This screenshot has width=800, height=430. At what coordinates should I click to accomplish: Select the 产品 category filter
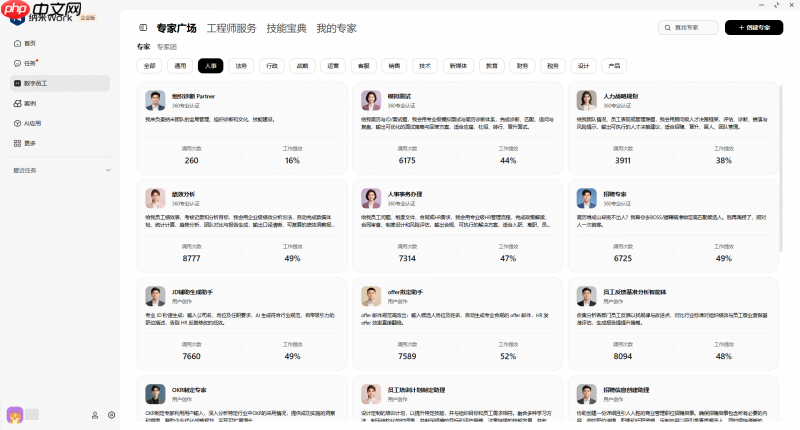click(614, 66)
